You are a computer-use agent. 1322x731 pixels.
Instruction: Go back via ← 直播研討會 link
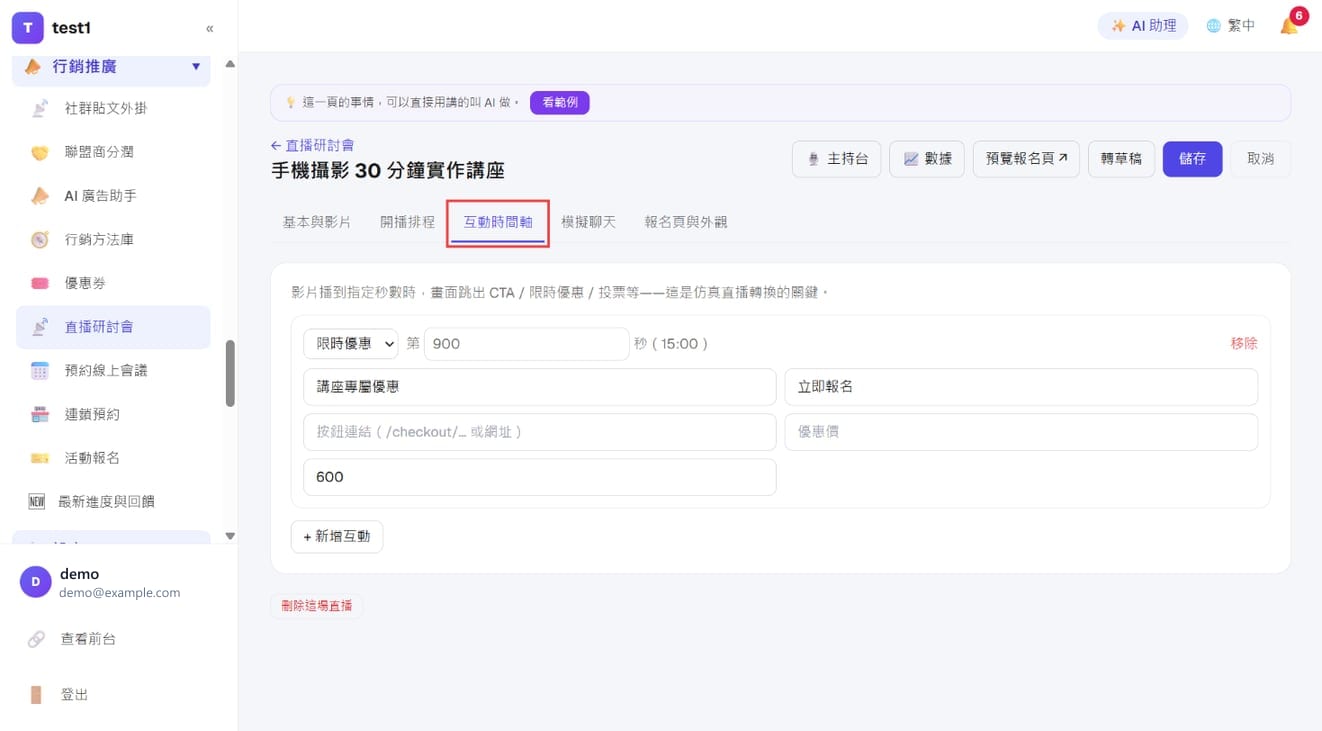click(312, 145)
